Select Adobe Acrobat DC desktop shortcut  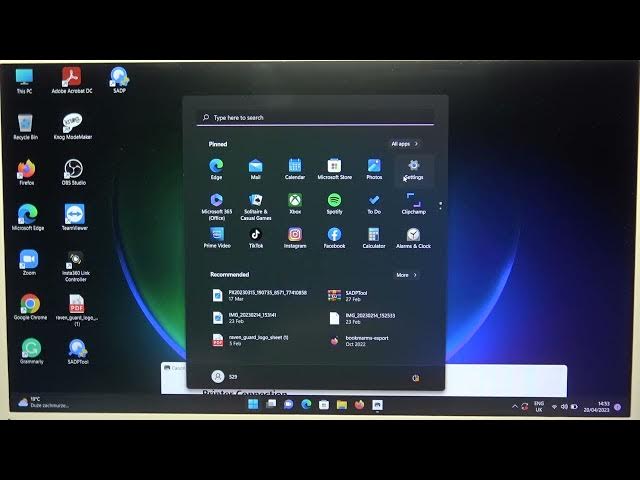[x=72, y=80]
